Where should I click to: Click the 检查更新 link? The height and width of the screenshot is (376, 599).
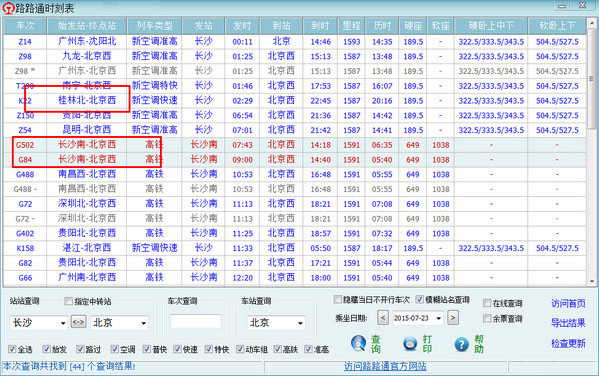[x=568, y=343]
